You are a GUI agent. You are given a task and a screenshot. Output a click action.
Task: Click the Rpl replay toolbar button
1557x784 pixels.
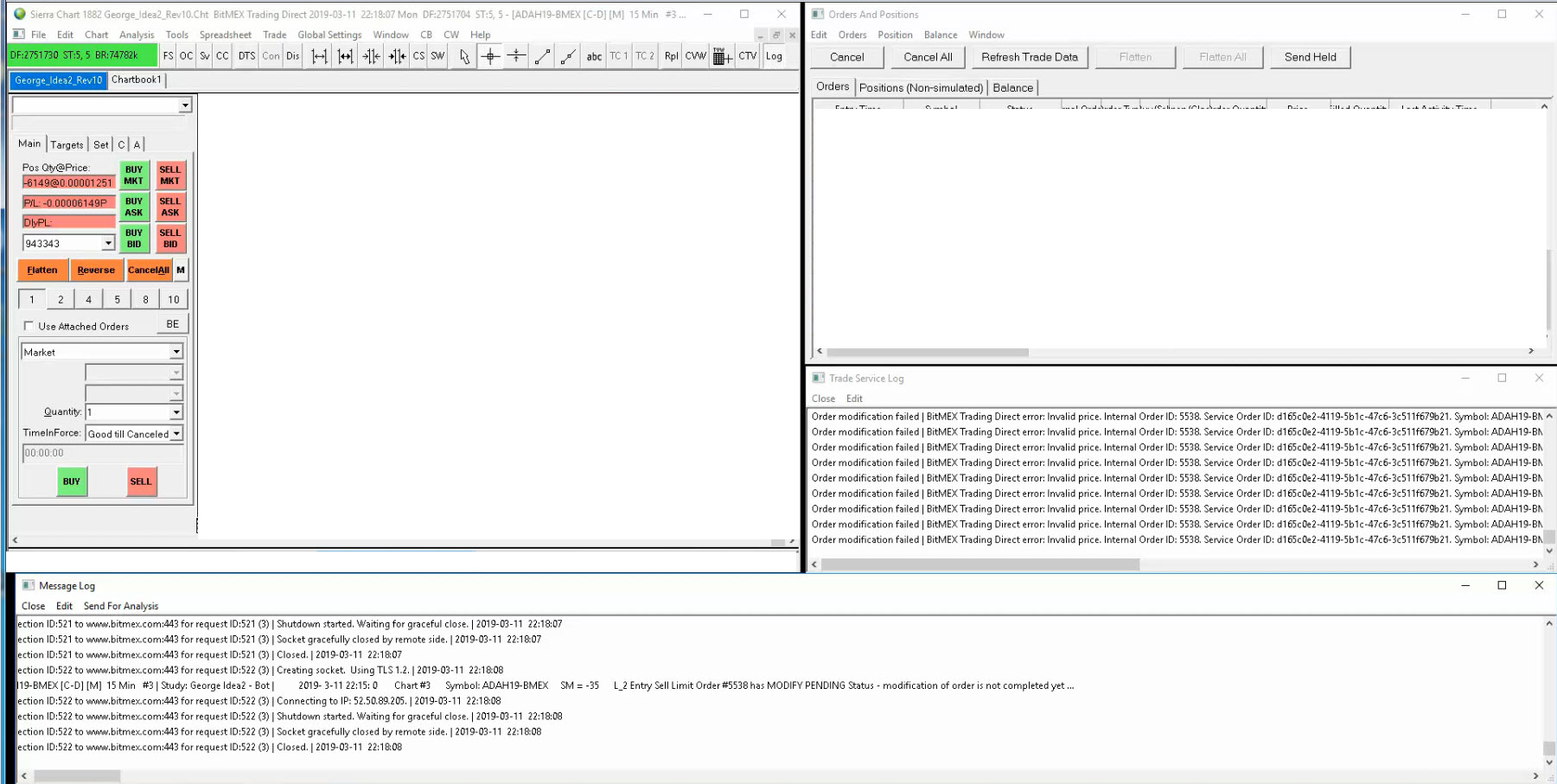tap(672, 56)
